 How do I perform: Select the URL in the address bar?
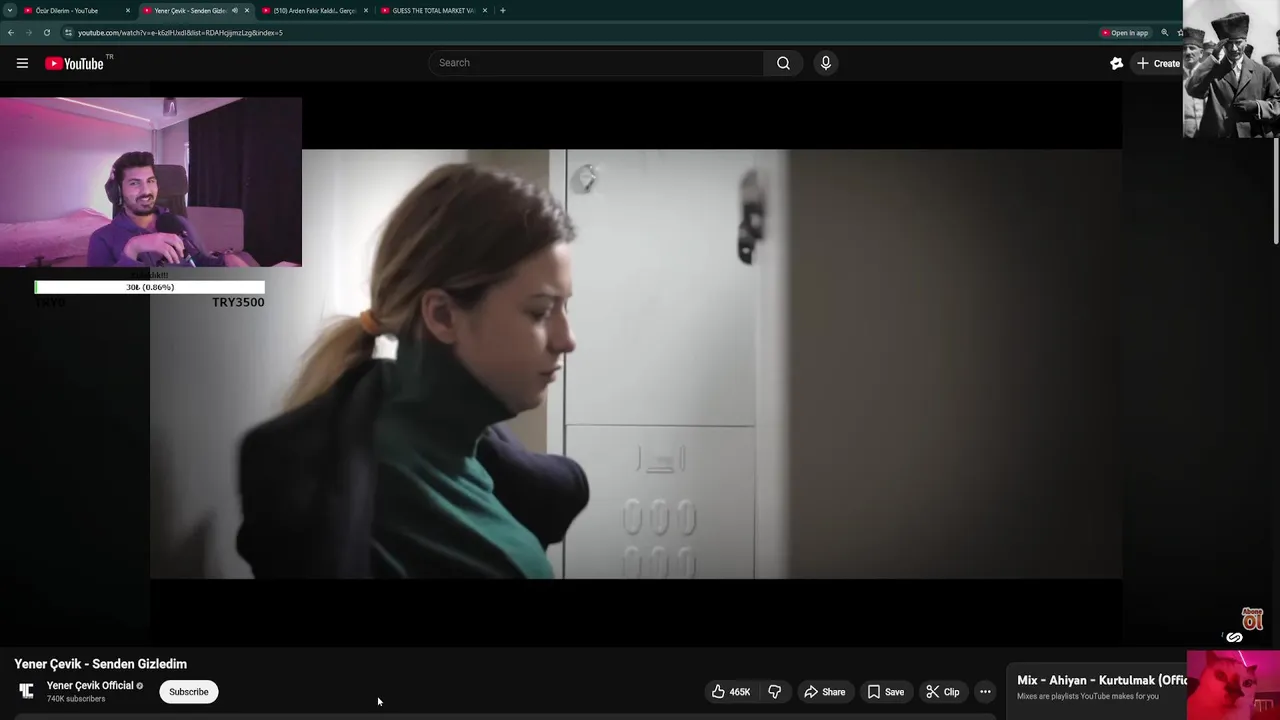pos(180,33)
